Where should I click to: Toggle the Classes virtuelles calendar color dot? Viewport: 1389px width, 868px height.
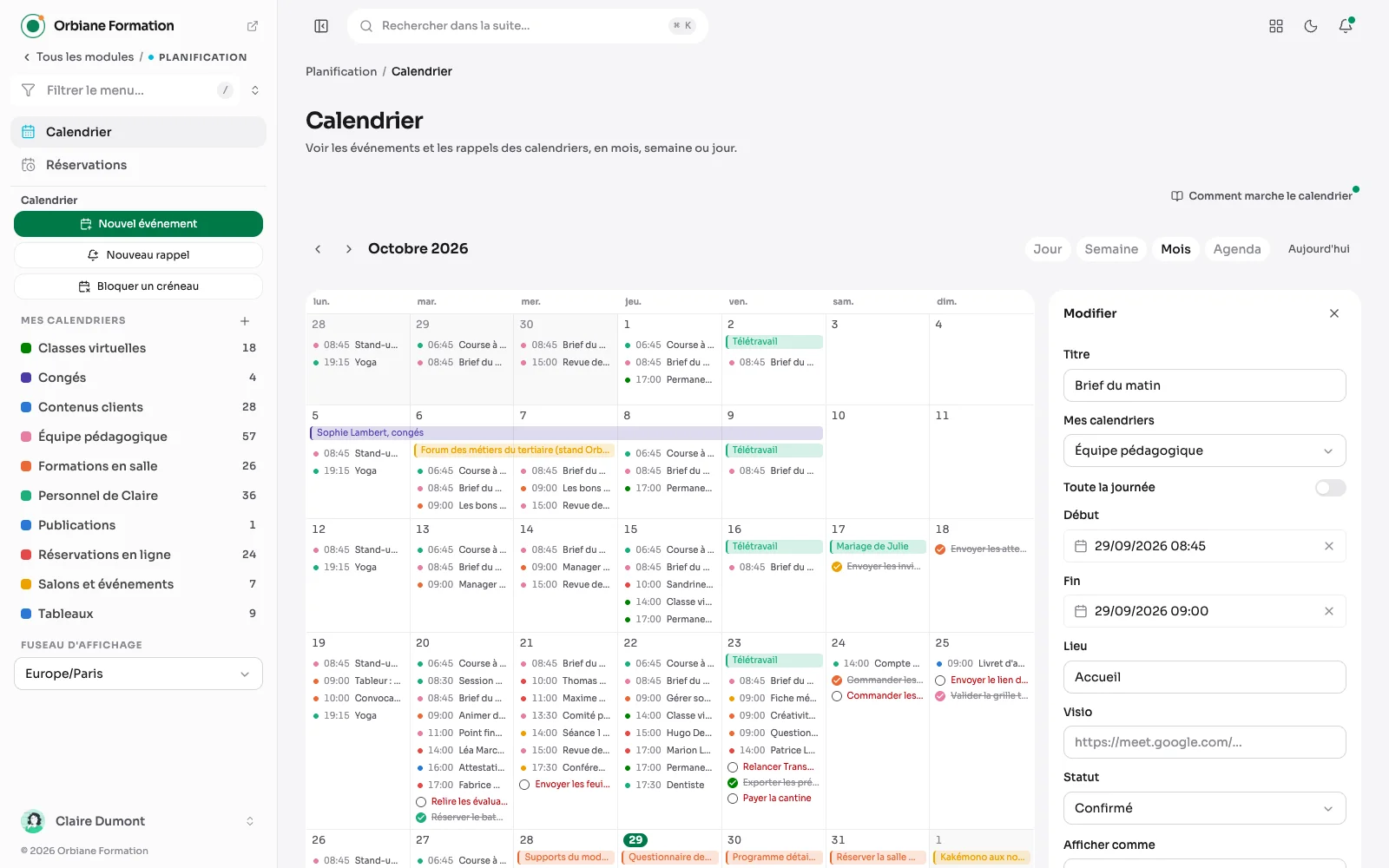(26, 348)
